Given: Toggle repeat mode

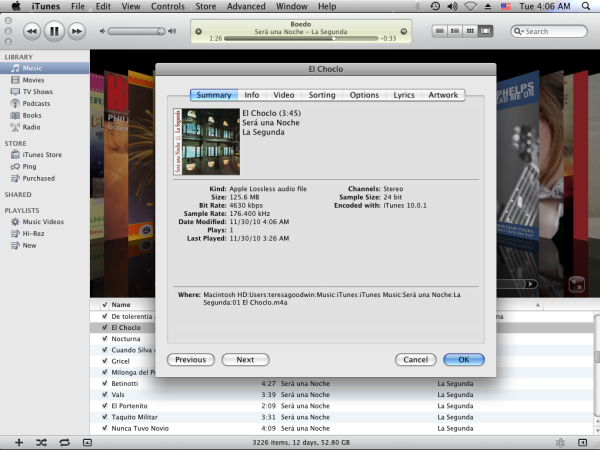Looking at the screenshot, I should [x=64, y=443].
